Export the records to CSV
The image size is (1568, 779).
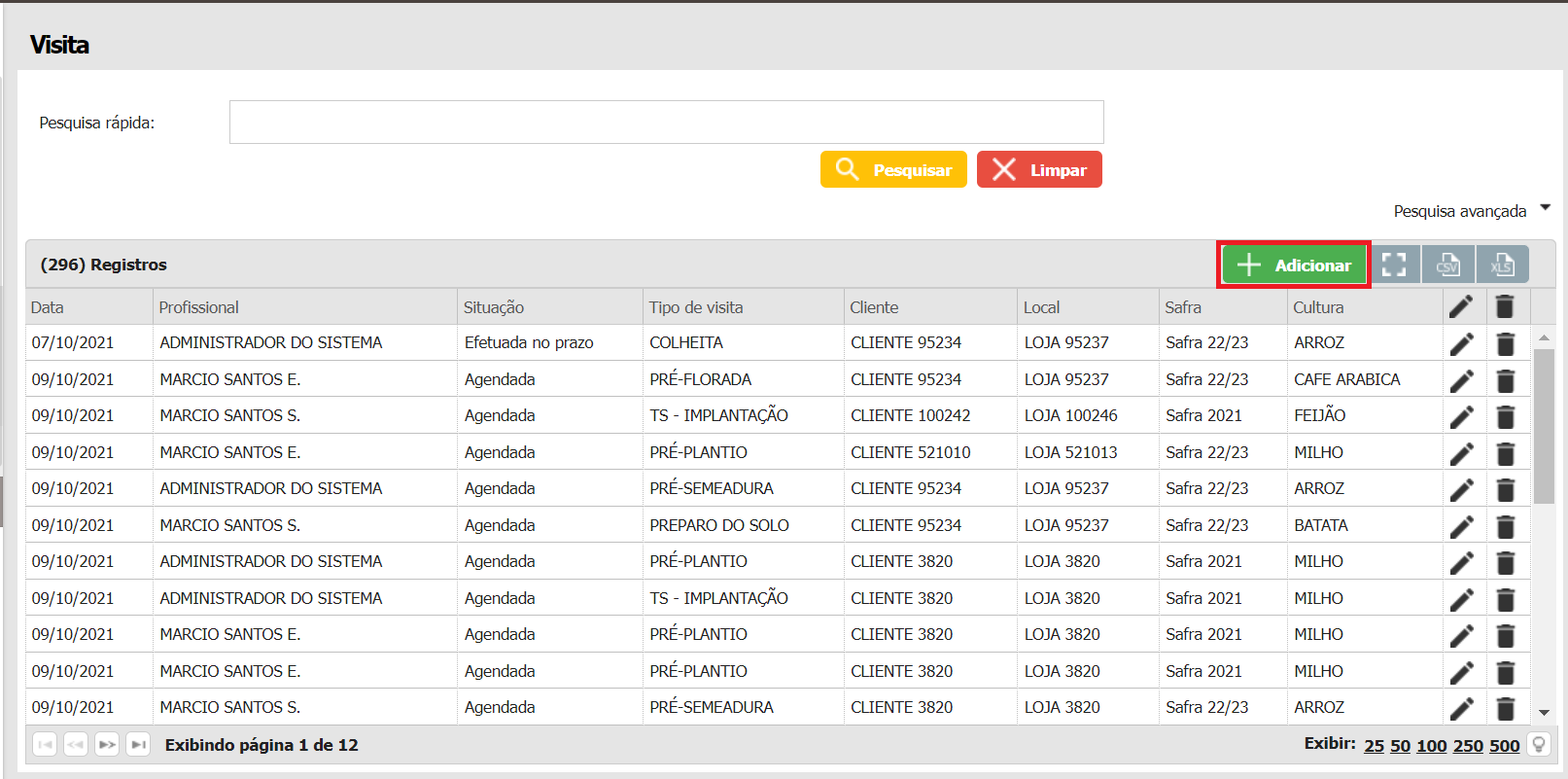[1448, 265]
